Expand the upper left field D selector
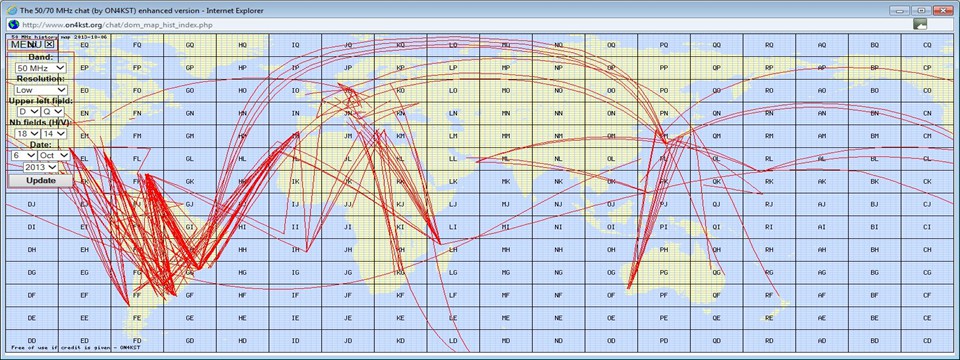The height and width of the screenshot is (360, 960). (29, 111)
